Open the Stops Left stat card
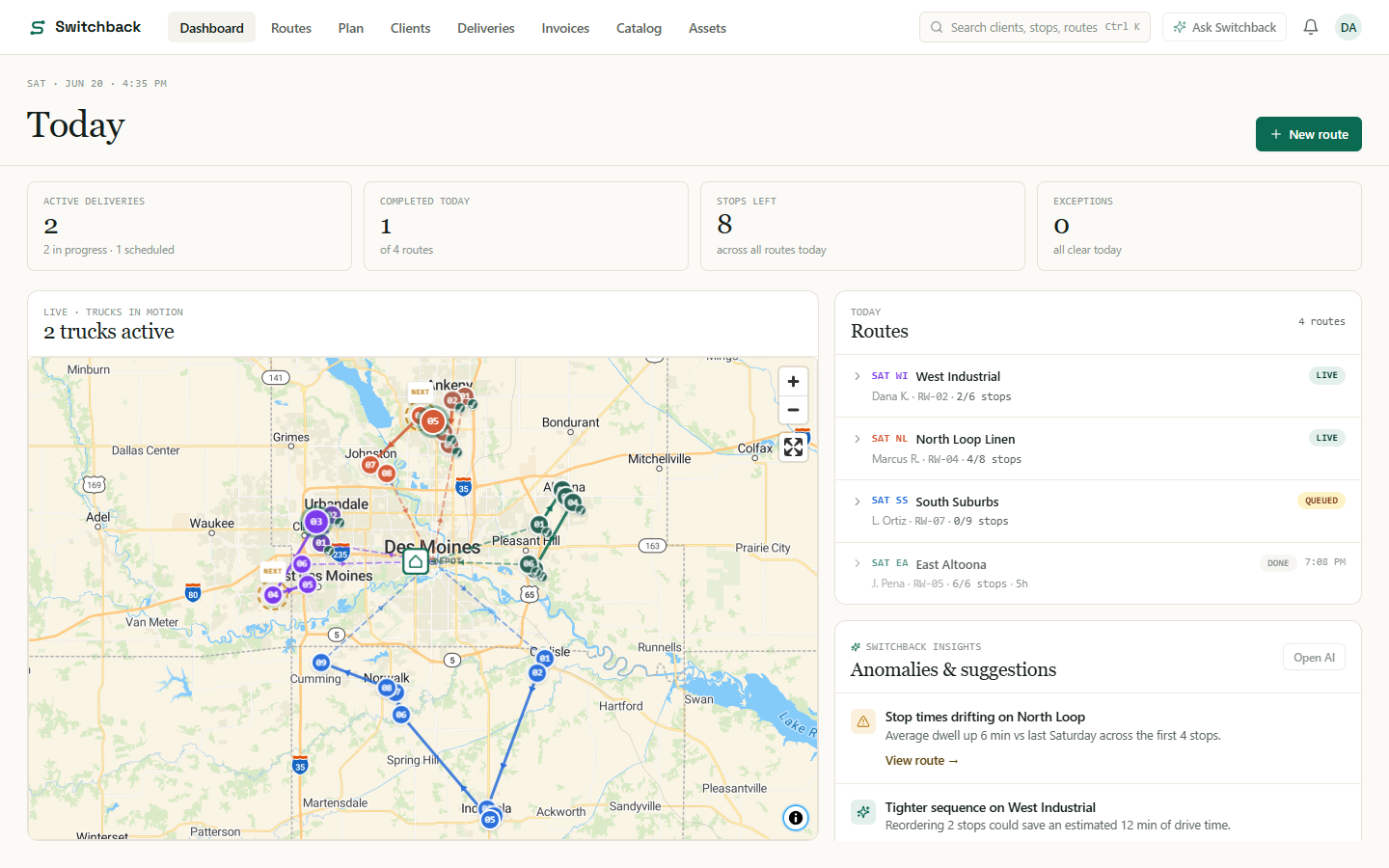Viewport: 1389px width, 868px height. 862,226
